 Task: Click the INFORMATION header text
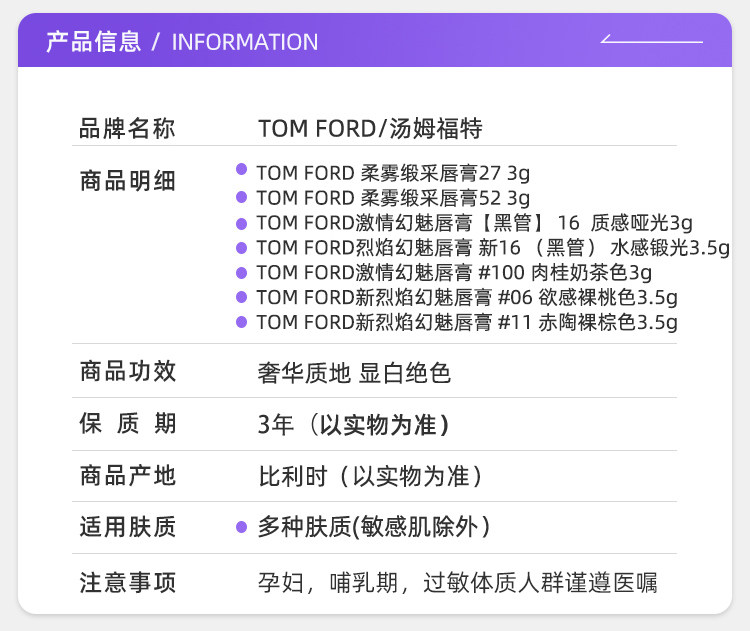(x=245, y=42)
